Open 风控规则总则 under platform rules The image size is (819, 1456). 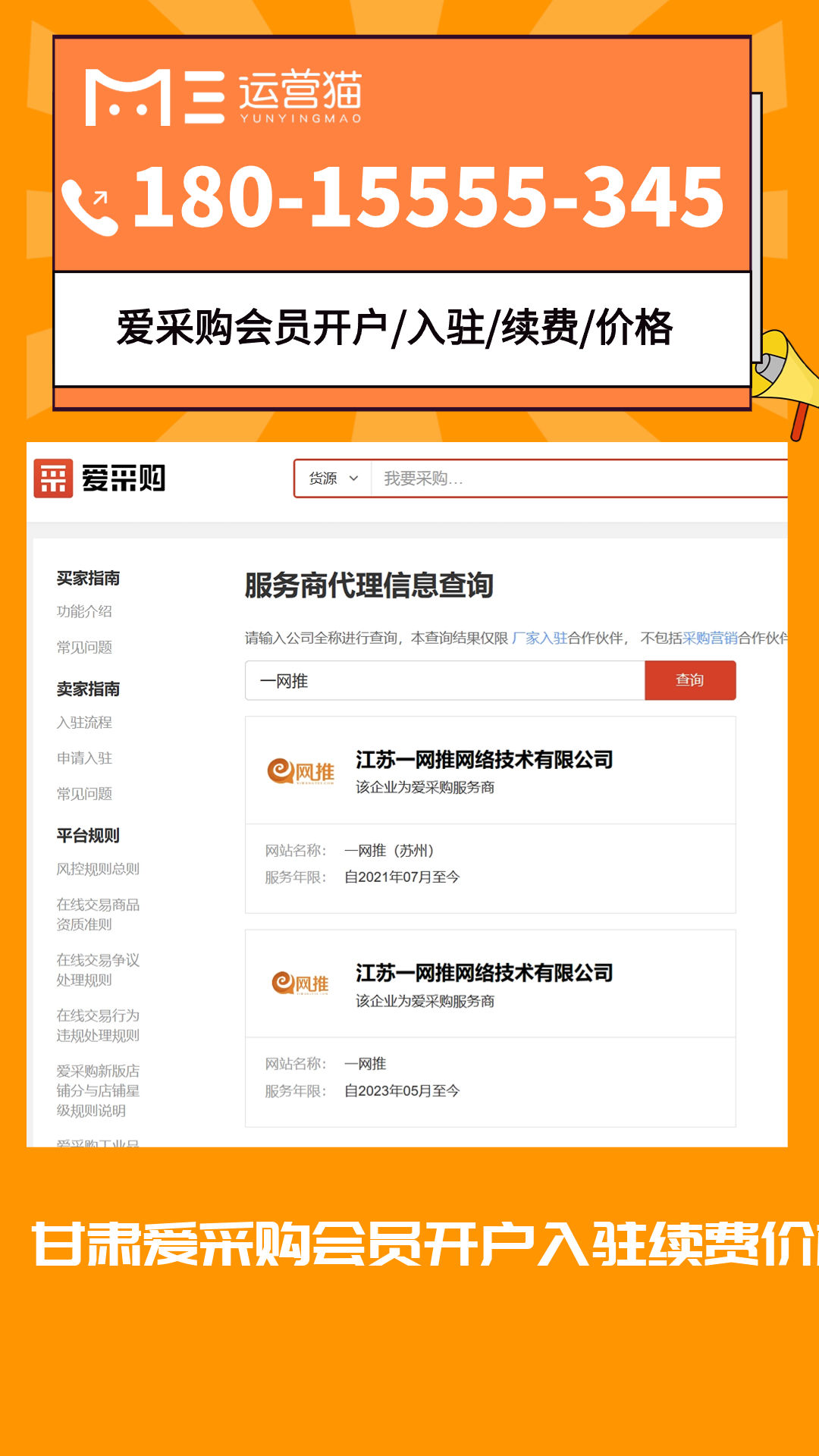98,868
